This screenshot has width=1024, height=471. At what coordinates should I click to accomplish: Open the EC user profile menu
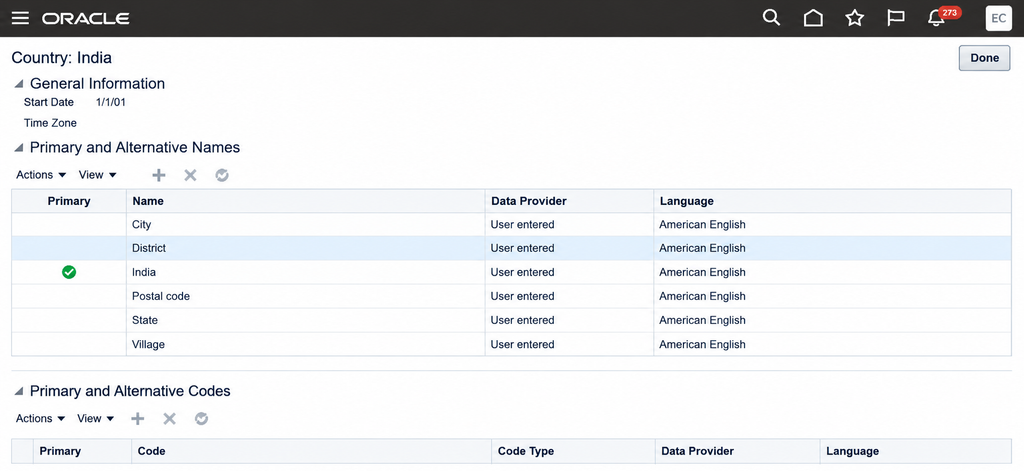tap(998, 18)
